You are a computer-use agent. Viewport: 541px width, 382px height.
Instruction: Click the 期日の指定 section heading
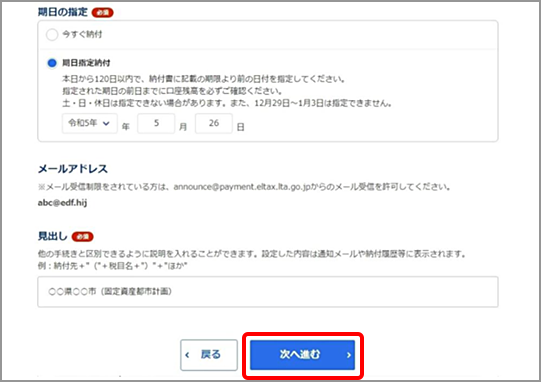pos(63,12)
